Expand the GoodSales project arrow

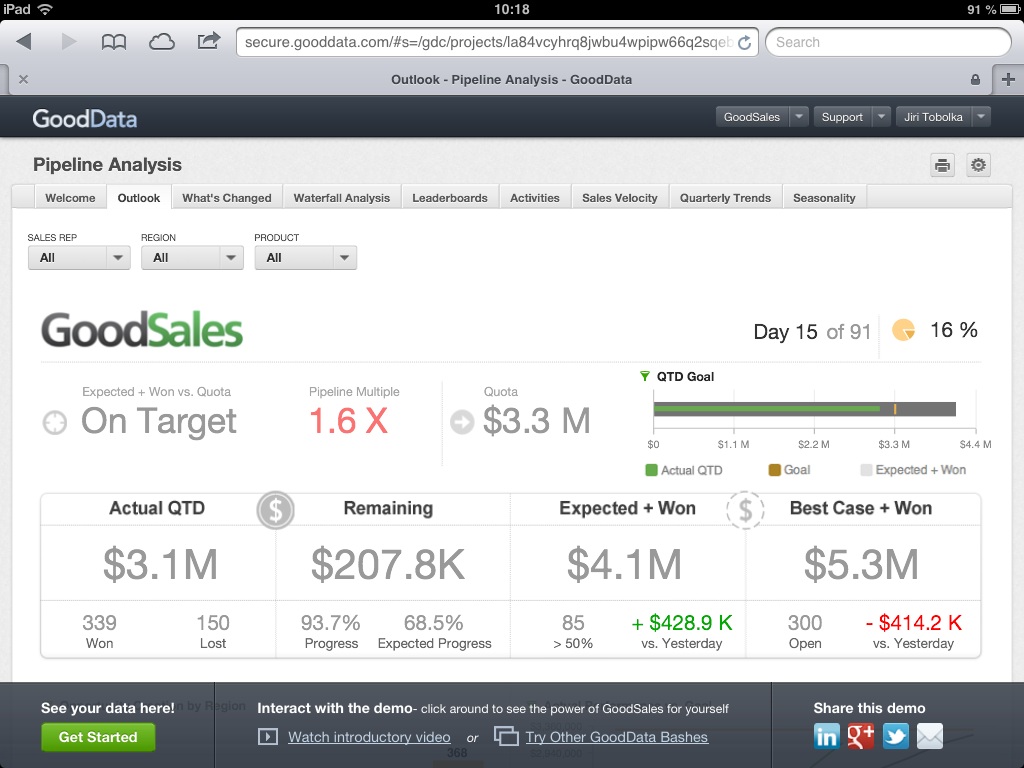799,117
